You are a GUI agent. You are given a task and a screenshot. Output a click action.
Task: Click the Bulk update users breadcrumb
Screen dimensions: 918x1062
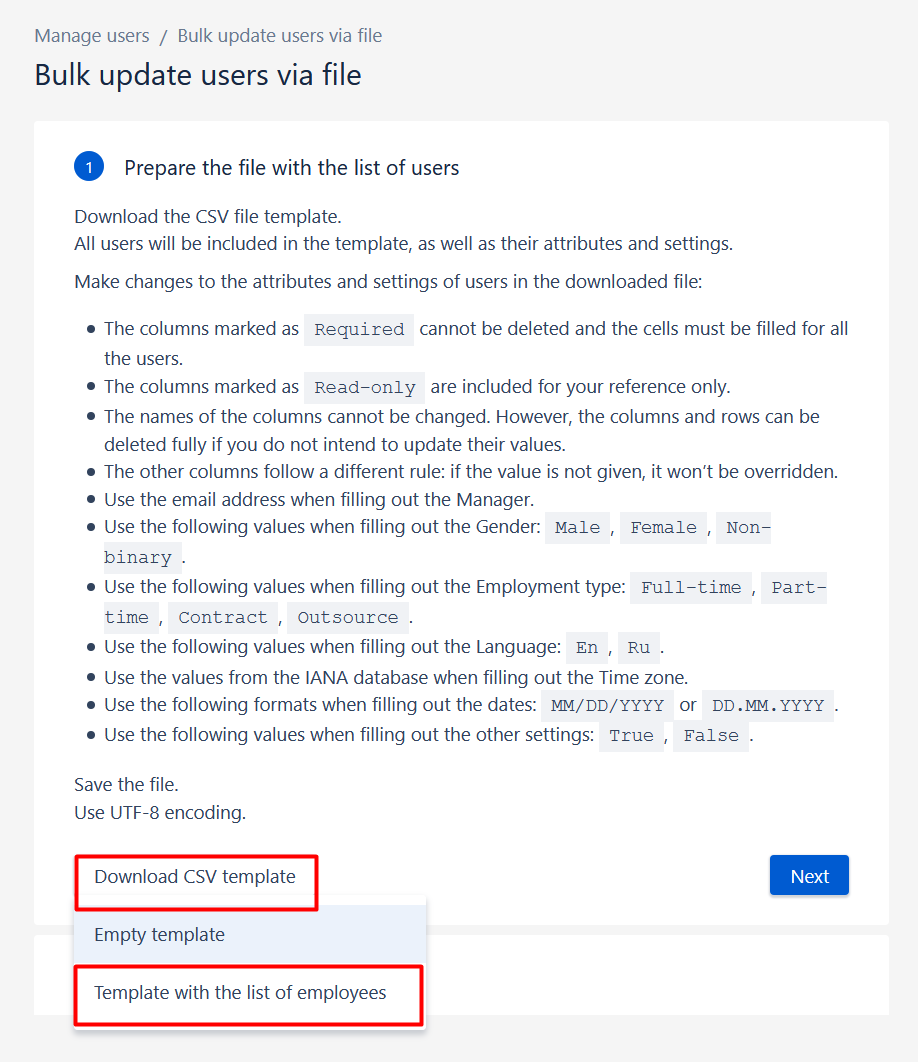coord(279,35)
